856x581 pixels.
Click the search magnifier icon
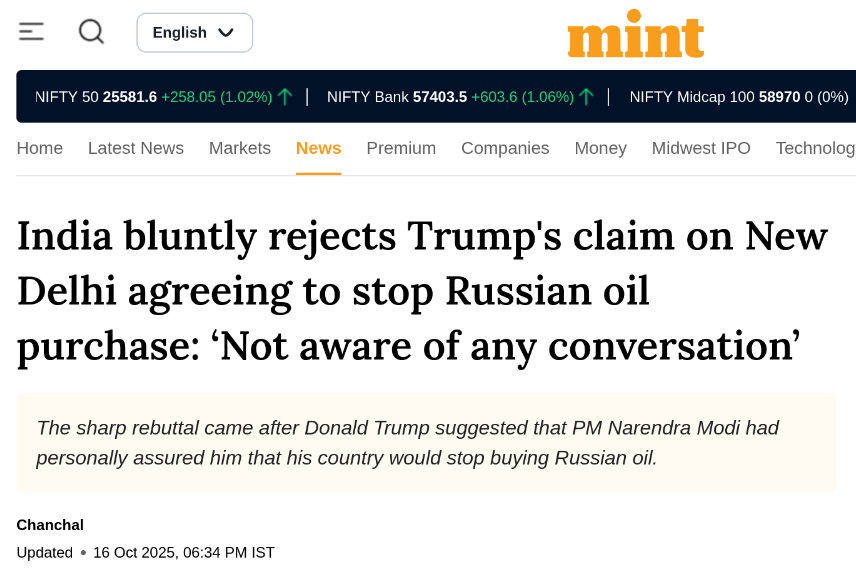pos(91,32)
